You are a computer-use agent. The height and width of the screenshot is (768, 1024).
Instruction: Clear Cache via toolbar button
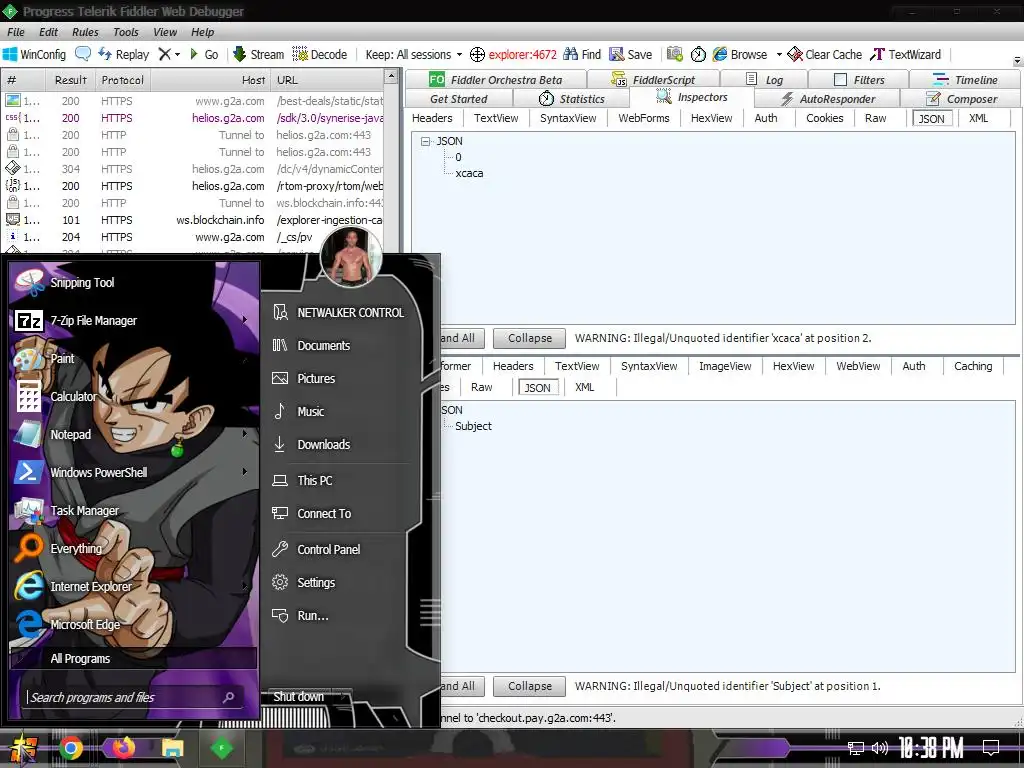(824, 54)
